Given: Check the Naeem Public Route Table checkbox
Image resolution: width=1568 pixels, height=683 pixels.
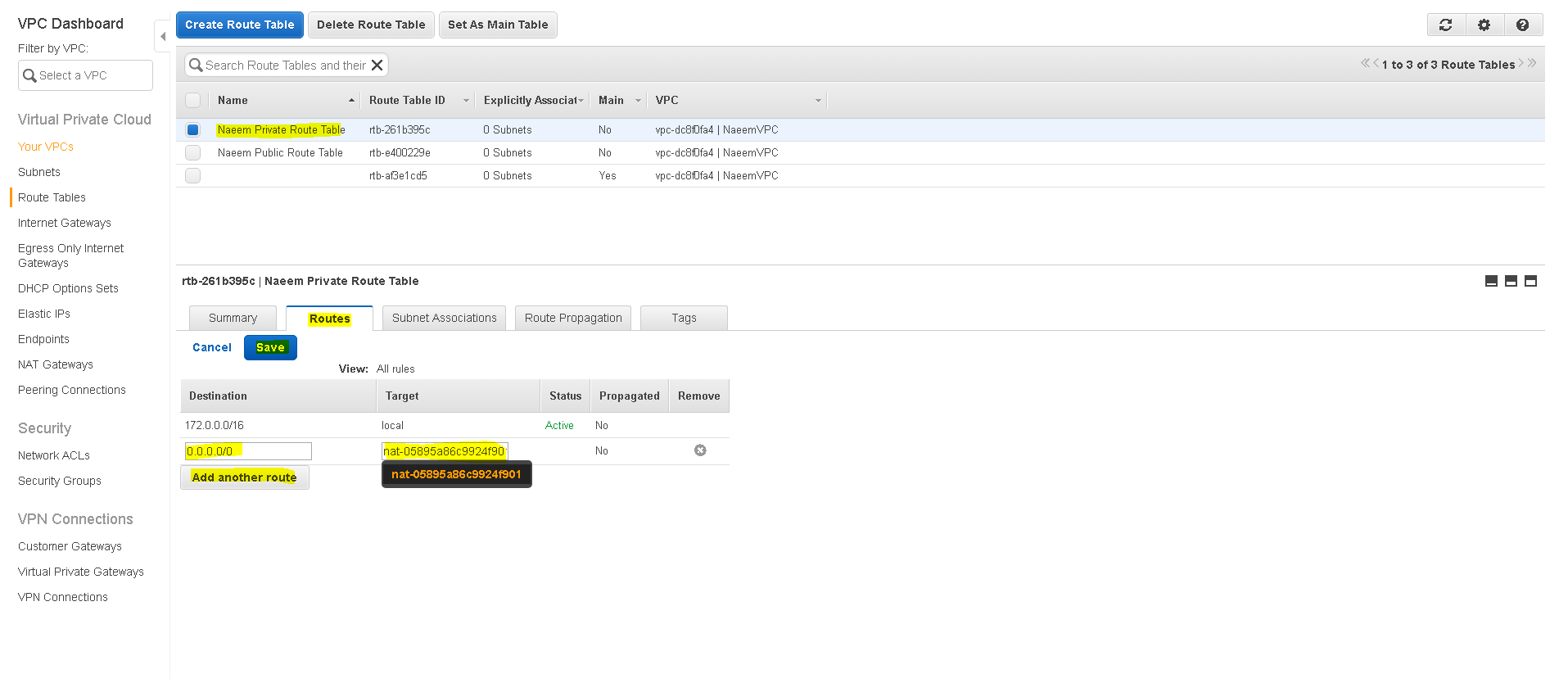Looking at the screenshot, I should coord(192,152).
